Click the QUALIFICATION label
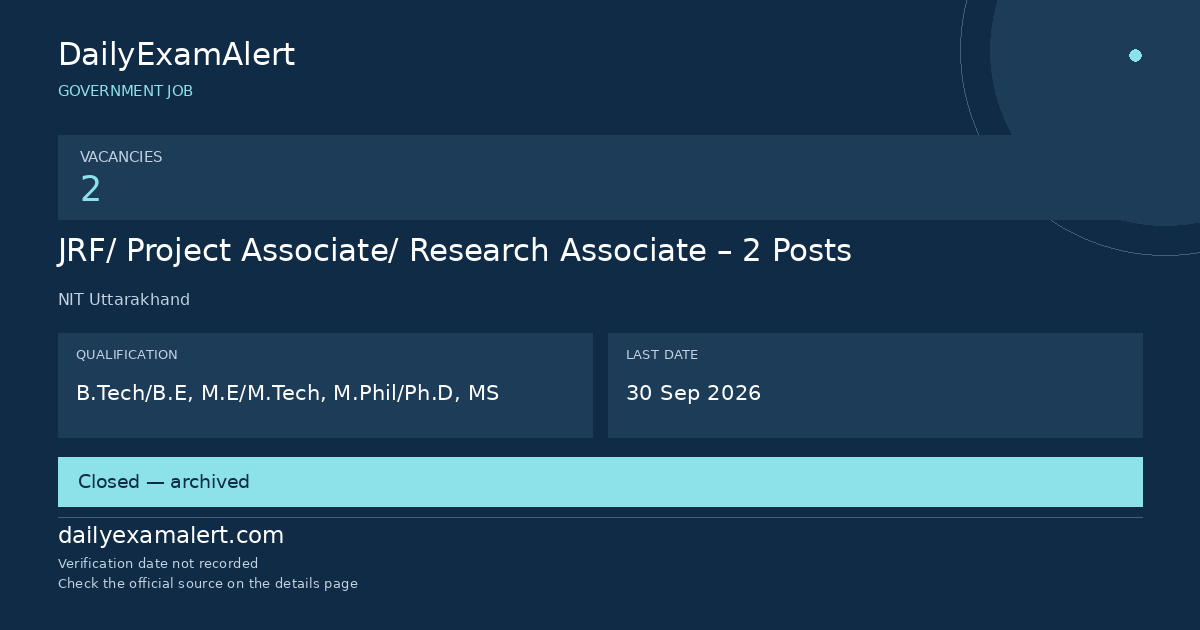1200x630 pixels. [127, 355]
